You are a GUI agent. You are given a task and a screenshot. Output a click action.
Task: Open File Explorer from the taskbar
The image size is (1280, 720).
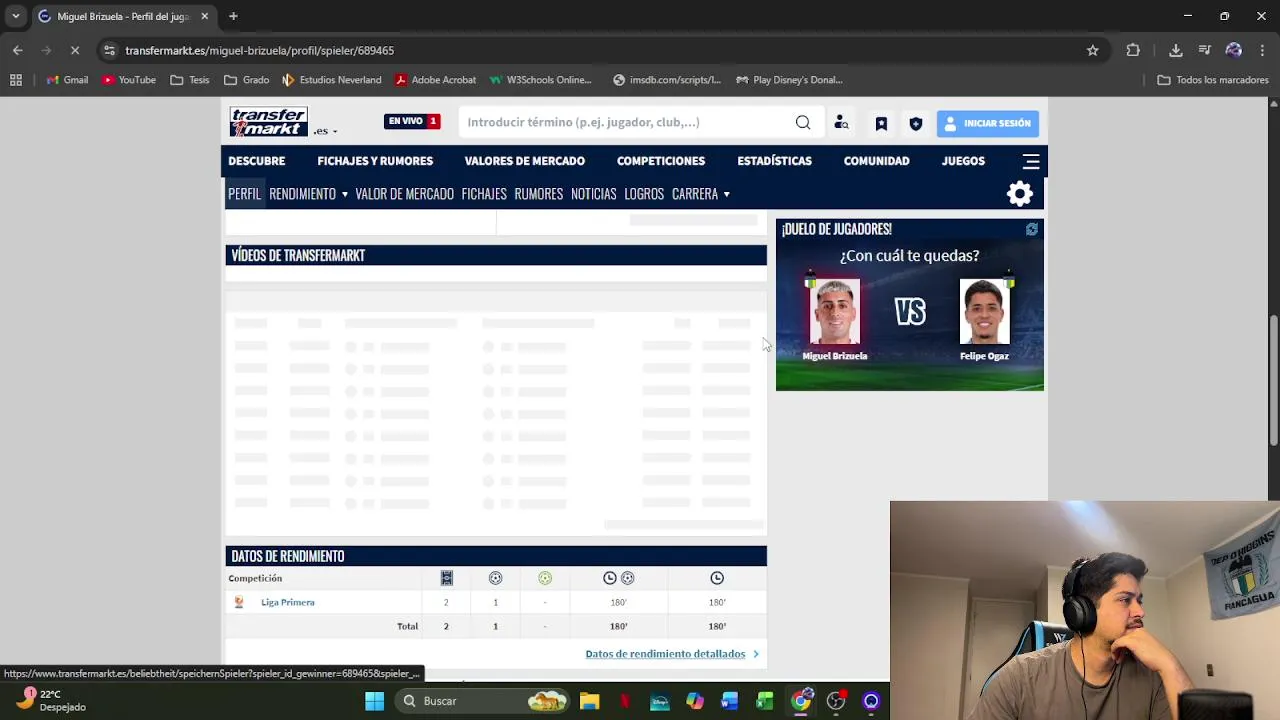point(589,701)
